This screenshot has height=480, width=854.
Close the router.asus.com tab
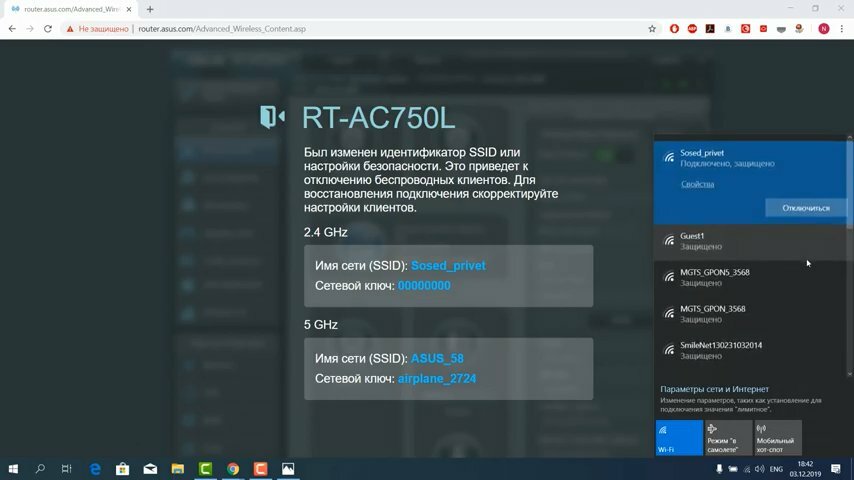click(129, 9)
